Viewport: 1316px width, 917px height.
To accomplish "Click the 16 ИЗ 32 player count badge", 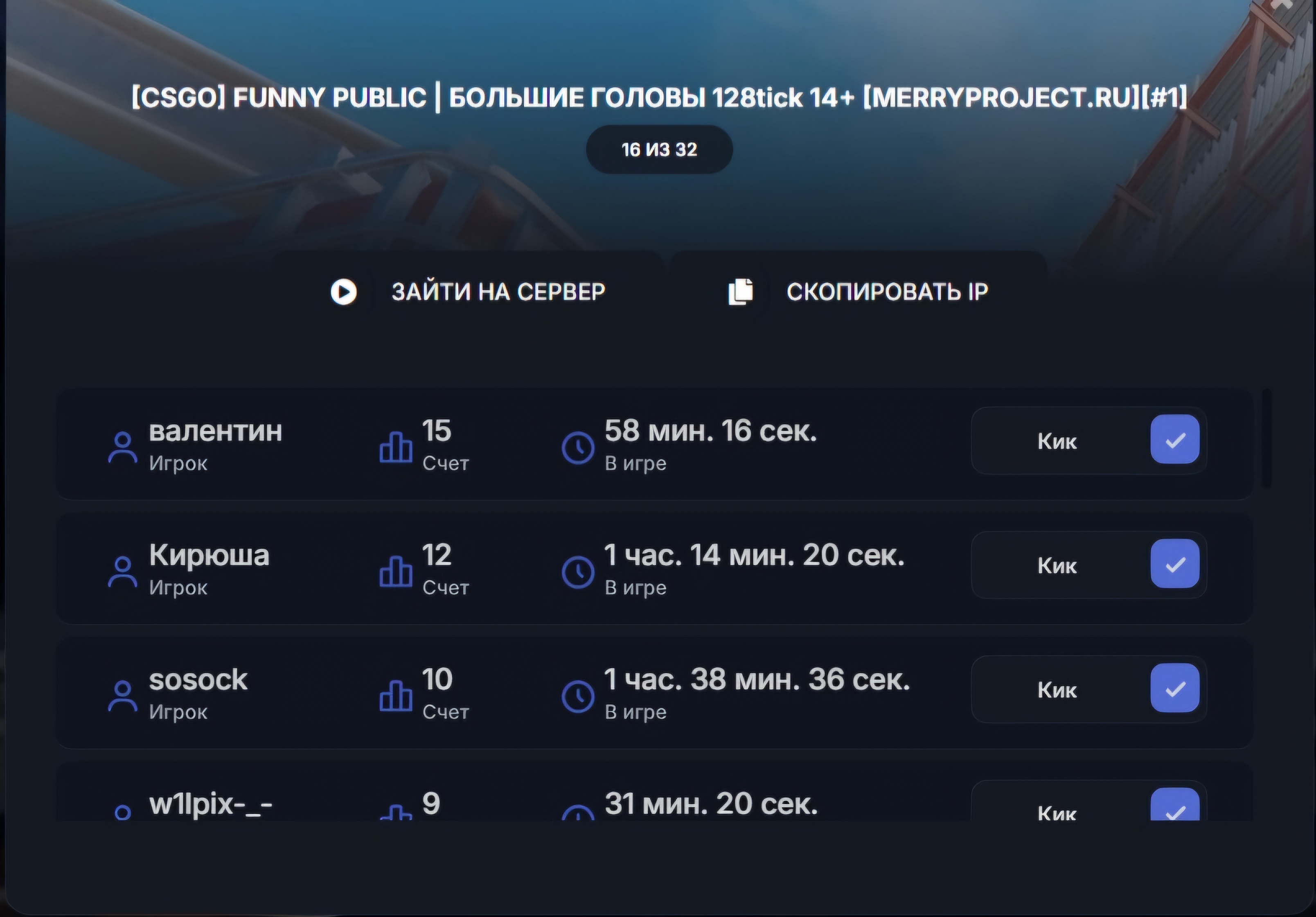I will [x=659, y=150].
